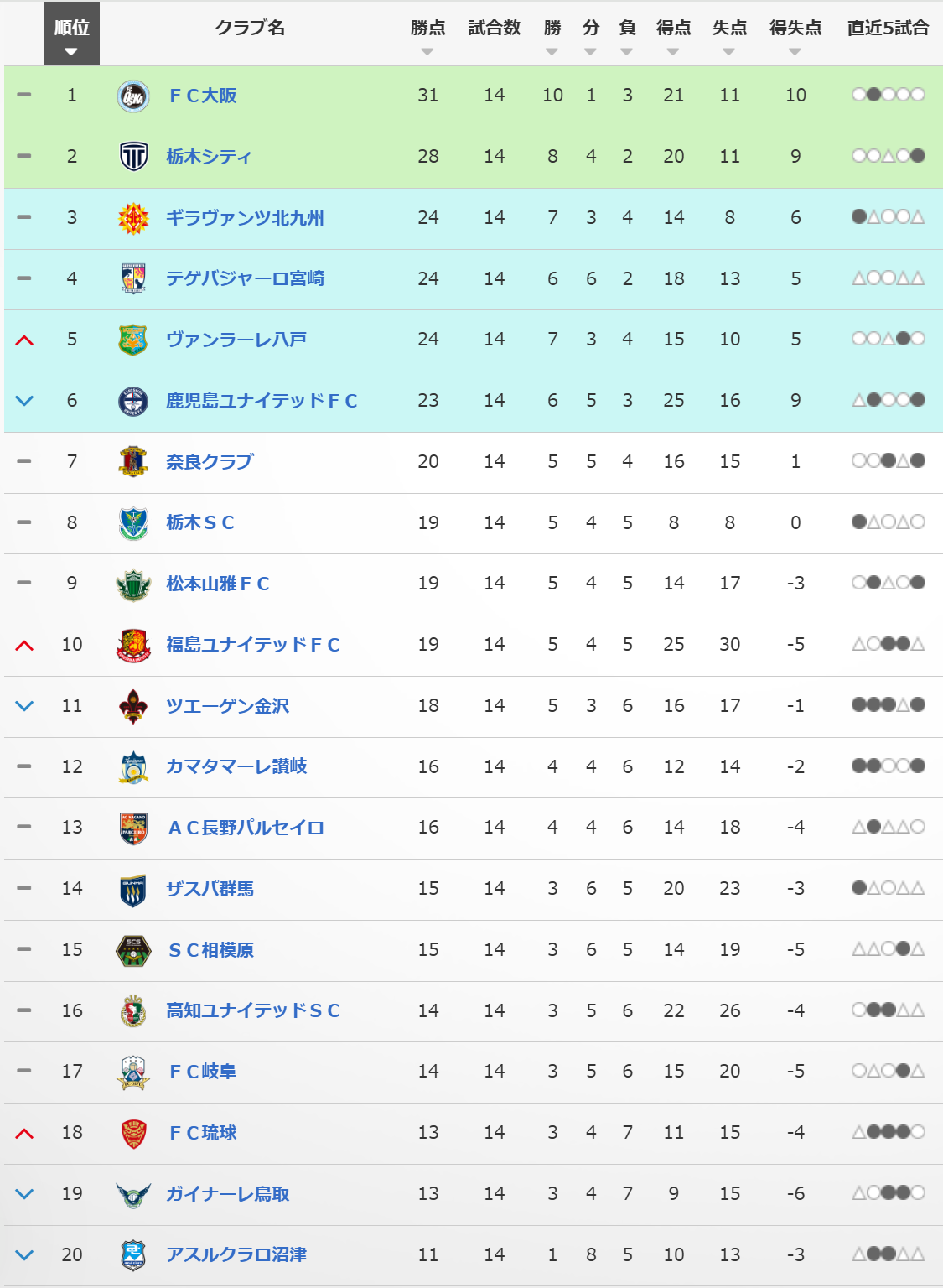Viewport: 943px width, 1288px height.
Task: Click the SC相模原 team badge
Action: click(x=133, y=950)
